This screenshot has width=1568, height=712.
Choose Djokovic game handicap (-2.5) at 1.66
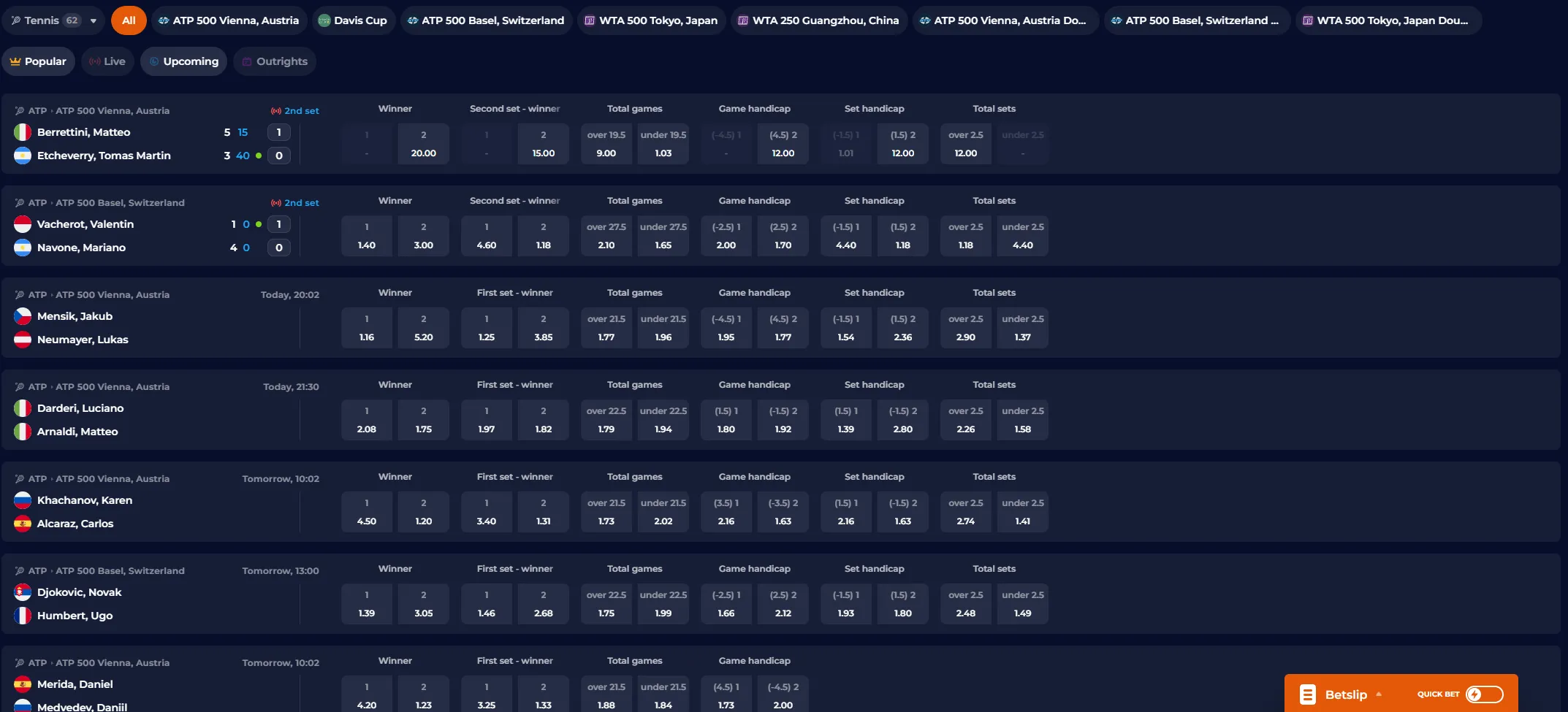[x=726, y=604]
